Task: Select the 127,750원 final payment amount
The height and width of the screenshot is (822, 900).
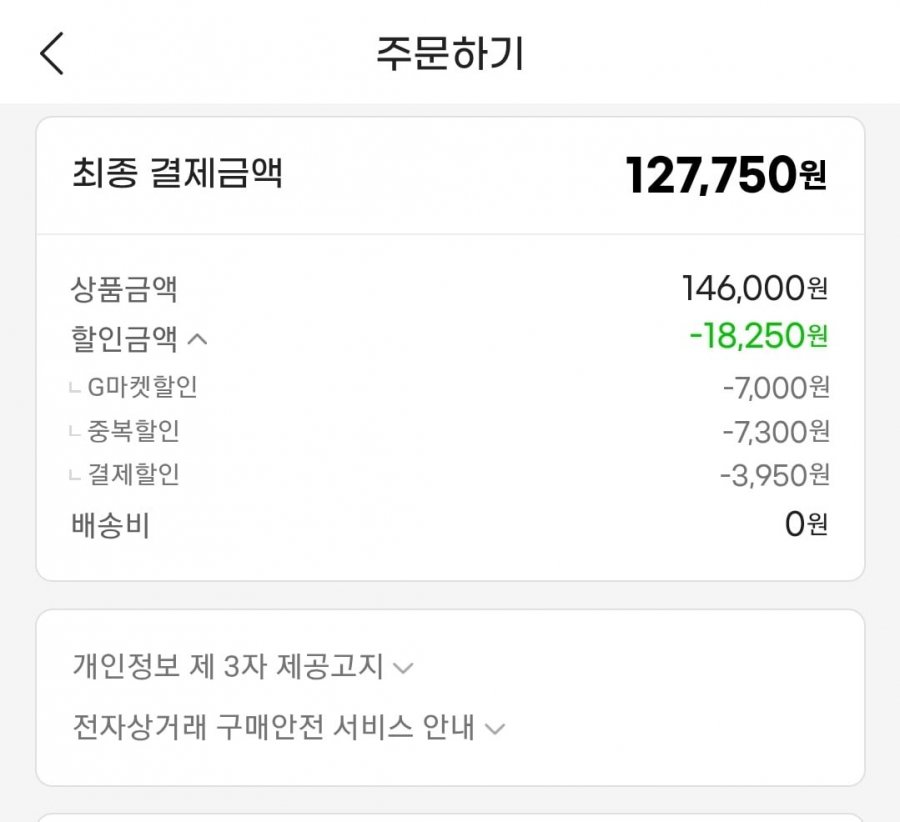Action: click(726, 175)
